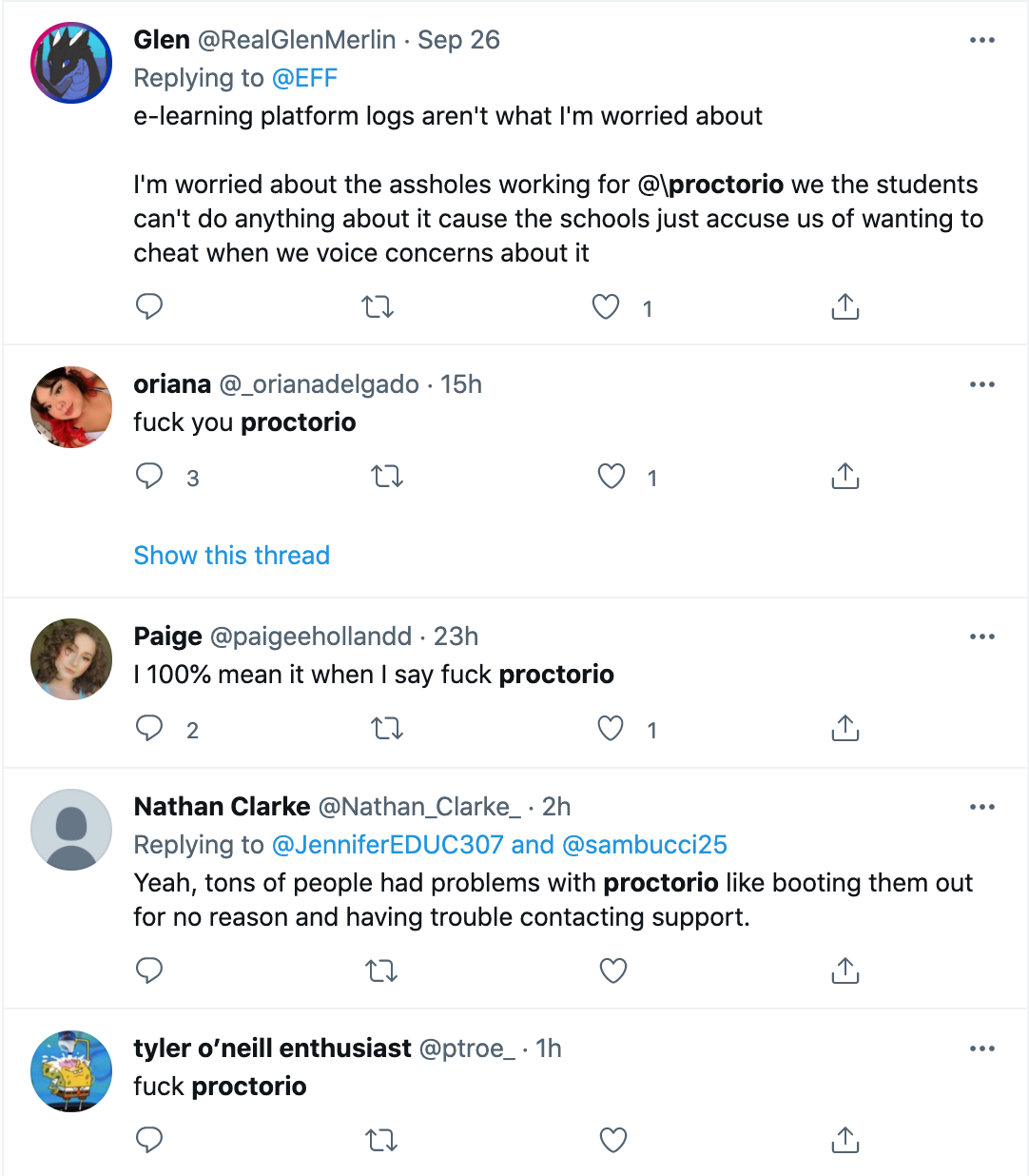
Task: Reply to tyler o'neill enthusiast's tweet
Action: 149,1139
